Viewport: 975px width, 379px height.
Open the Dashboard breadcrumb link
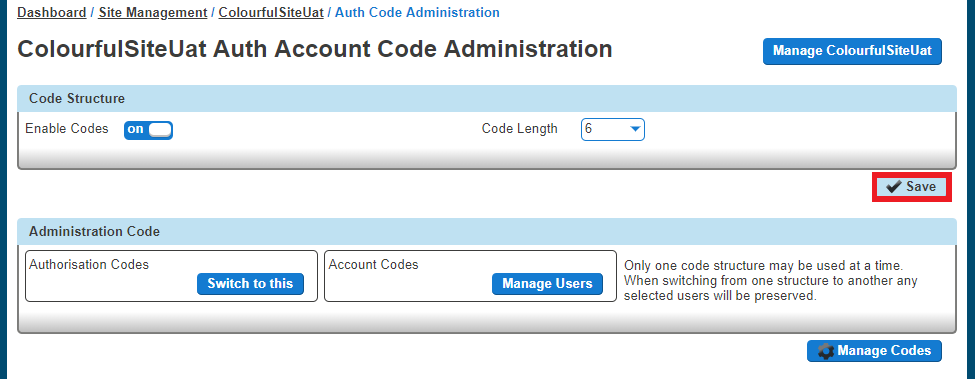[52, 12]
